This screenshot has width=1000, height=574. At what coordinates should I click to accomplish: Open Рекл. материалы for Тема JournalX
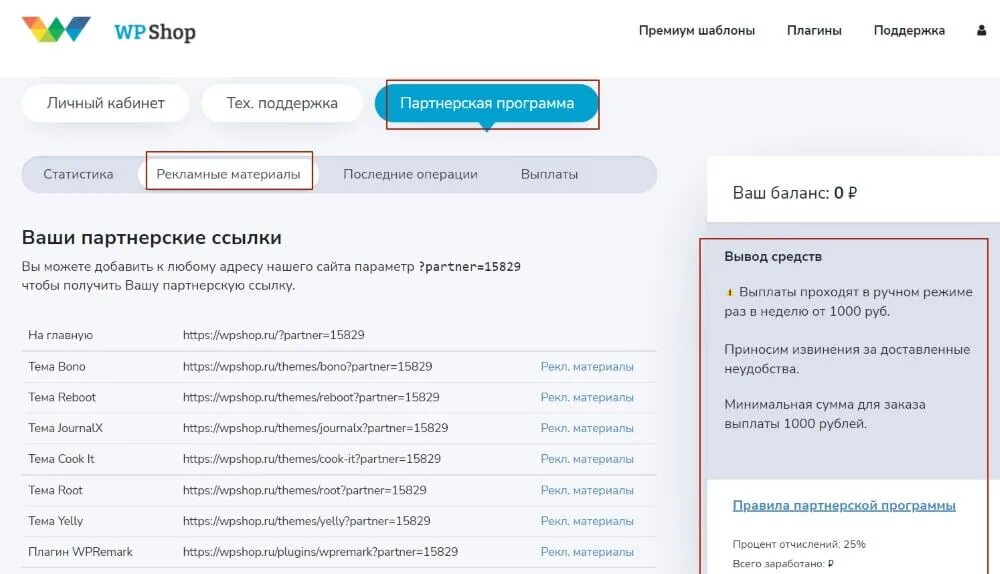[x=587, y=428]
